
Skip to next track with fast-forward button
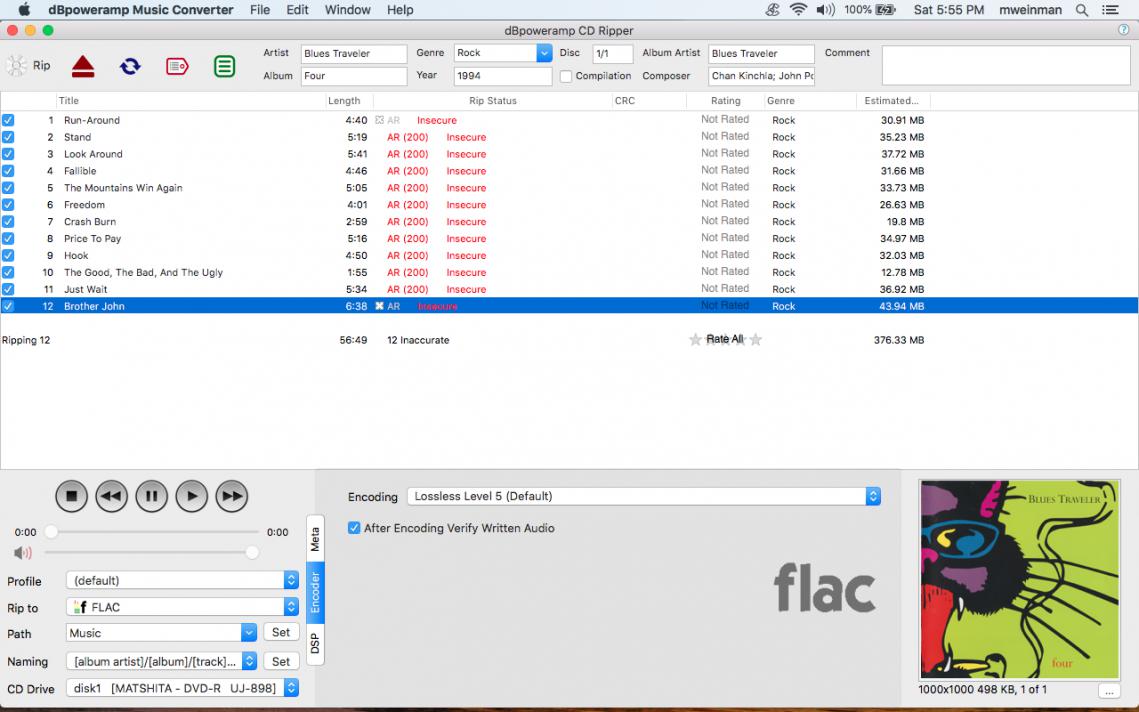pyautogui.click(x=231, y=496)
